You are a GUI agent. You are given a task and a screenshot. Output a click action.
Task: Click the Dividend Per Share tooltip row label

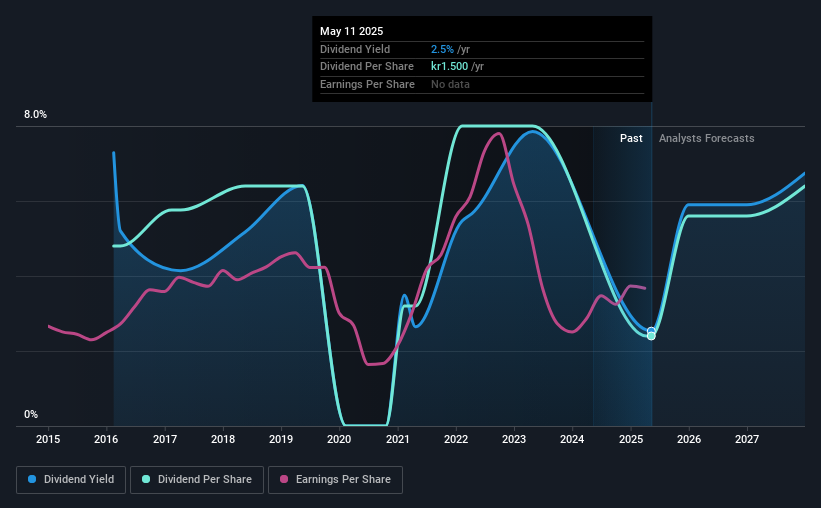coord(367,67)
